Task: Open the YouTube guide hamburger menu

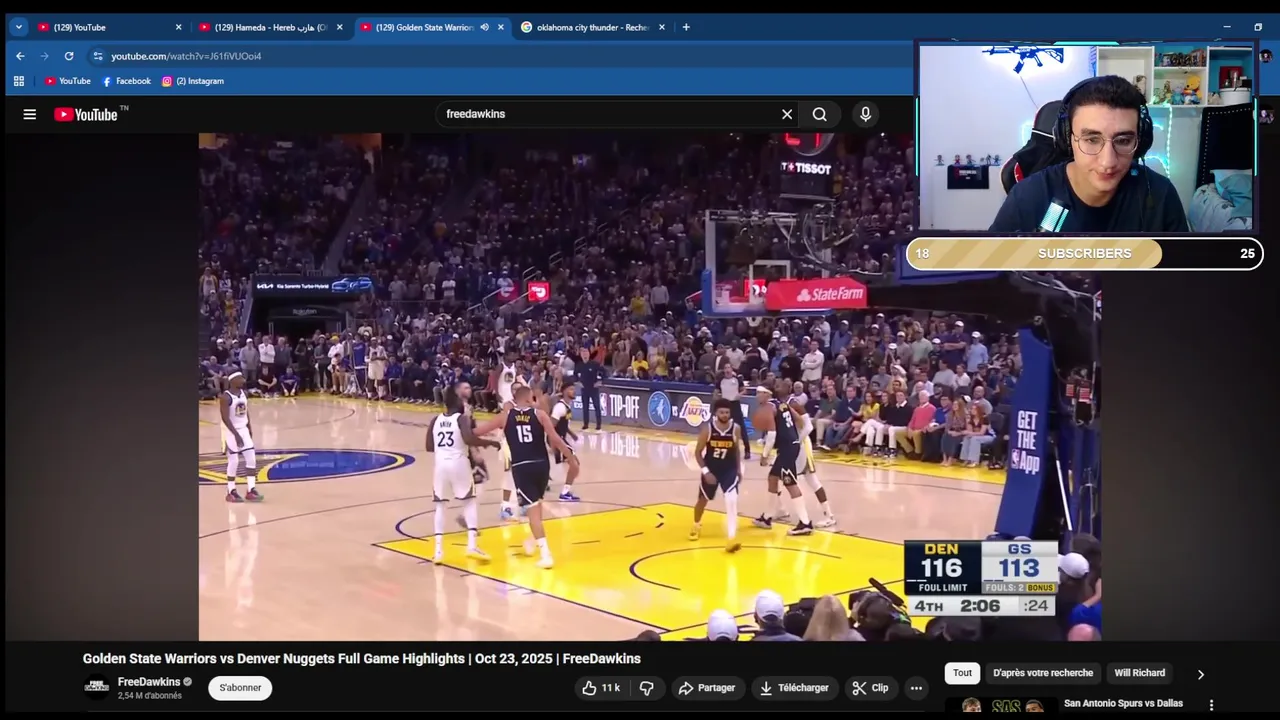Action: (x=30, y=114)
